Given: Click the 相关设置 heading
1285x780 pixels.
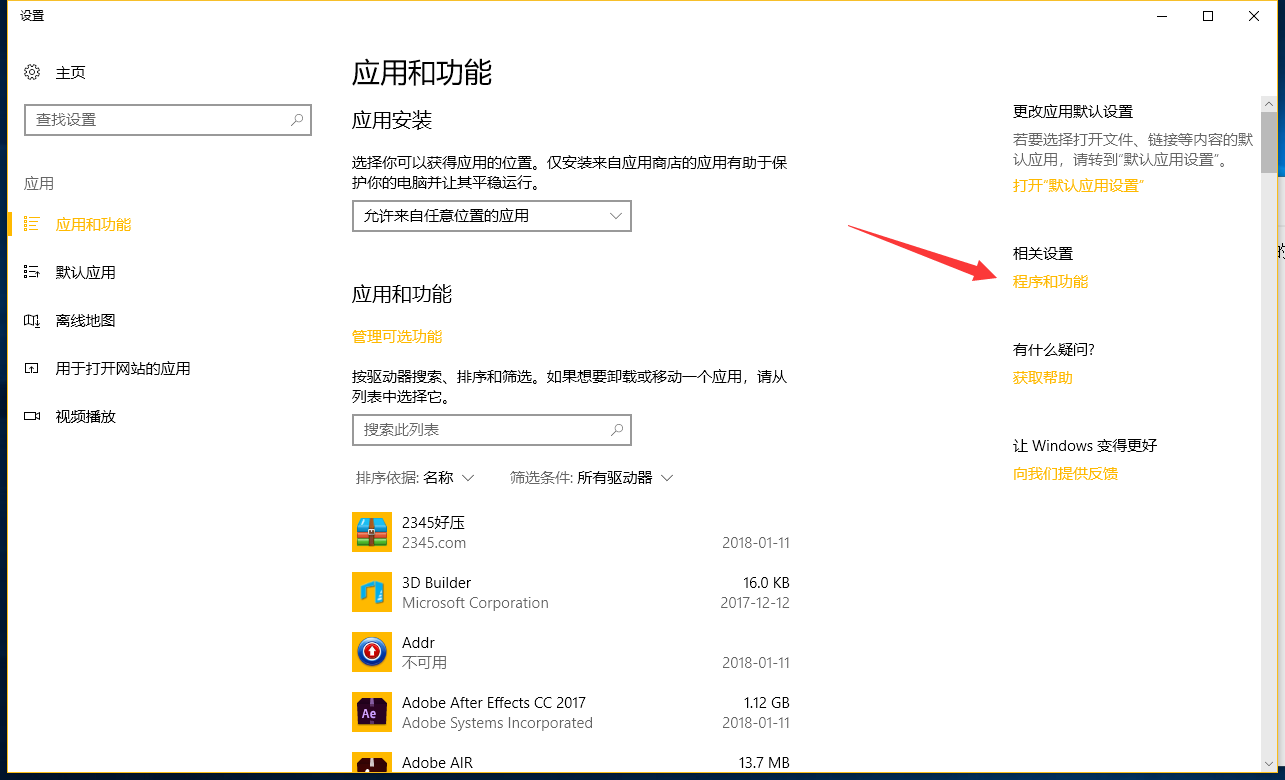Looking at the screenshot, I should pos(1043,254).
